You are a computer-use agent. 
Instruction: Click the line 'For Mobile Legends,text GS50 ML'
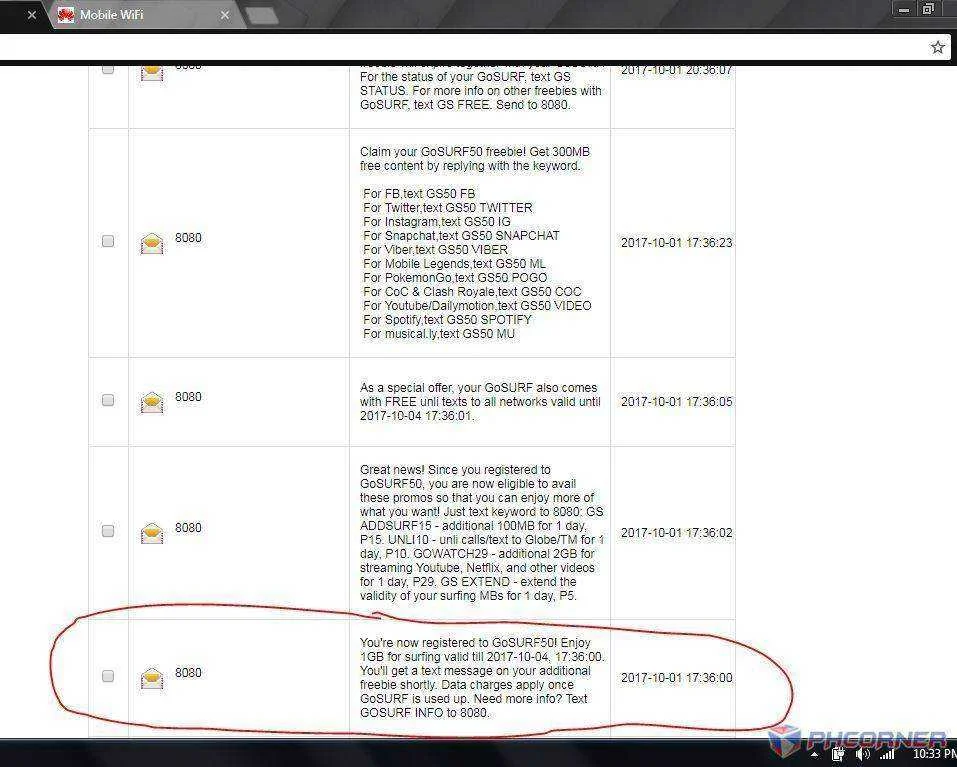(454, 264)
